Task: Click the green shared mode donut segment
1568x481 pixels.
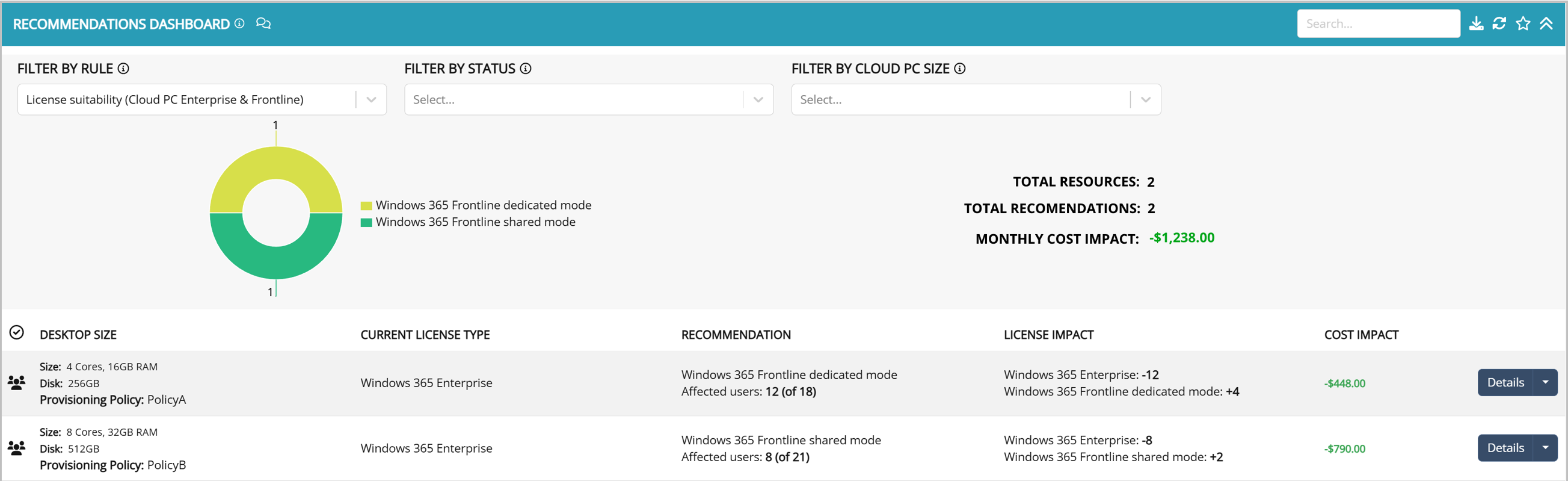Action: (275, 262)
